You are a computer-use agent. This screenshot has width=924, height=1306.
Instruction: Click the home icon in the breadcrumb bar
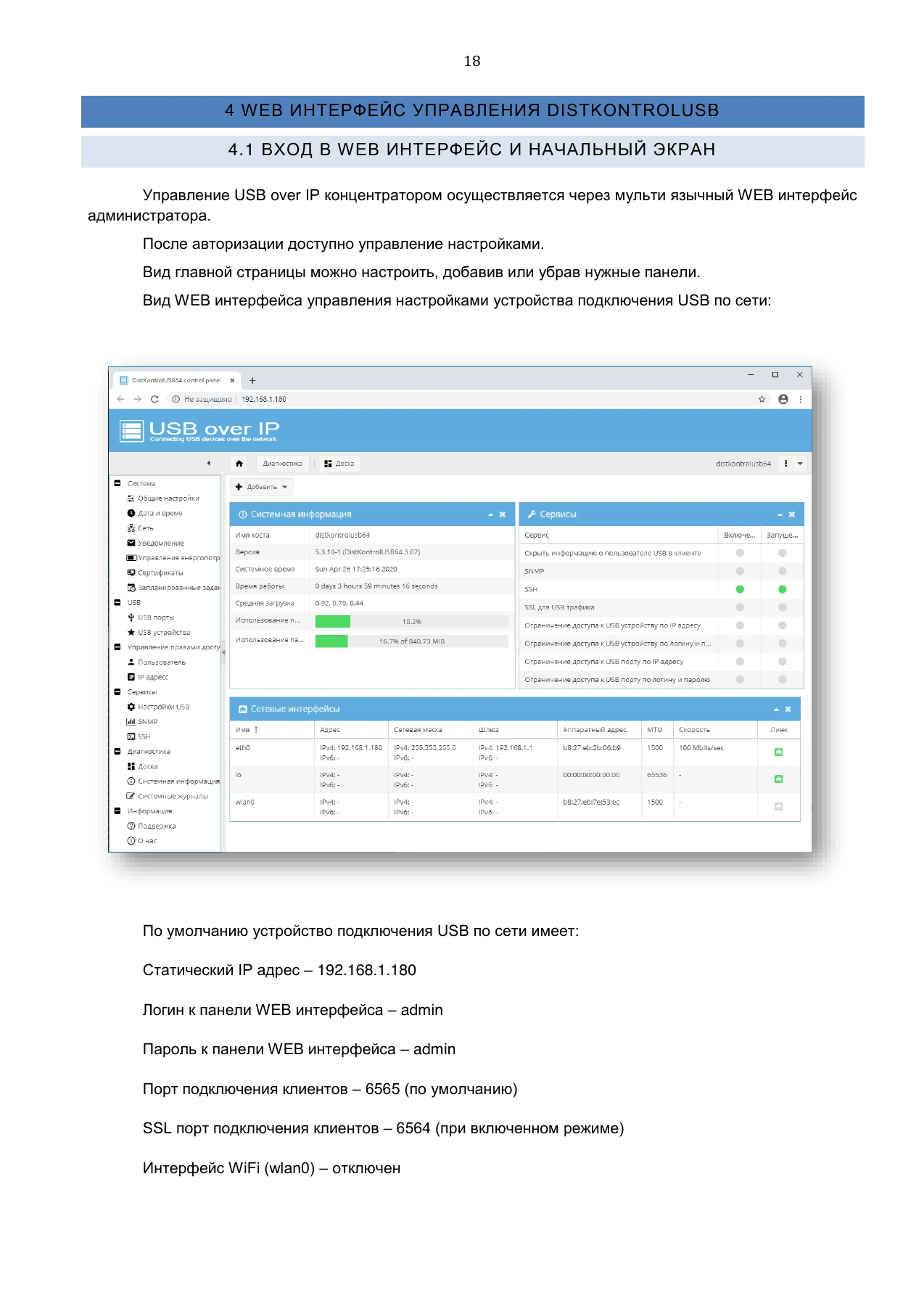tap(239, 464)
